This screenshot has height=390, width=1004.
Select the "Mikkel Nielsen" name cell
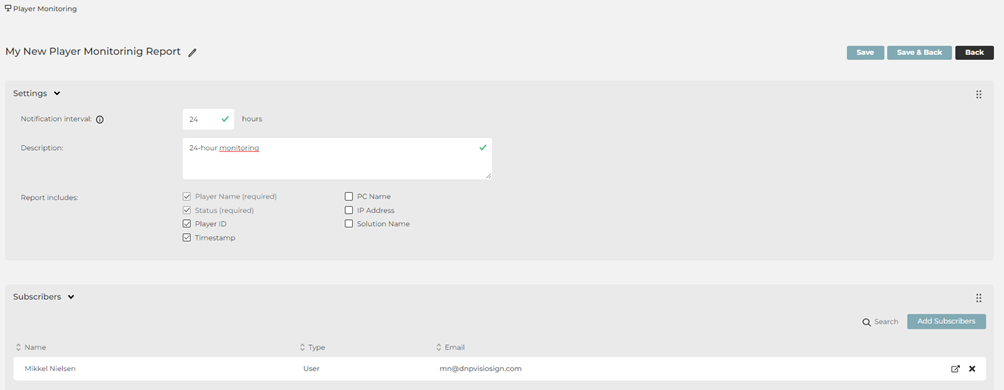click(x=50, y=369)
